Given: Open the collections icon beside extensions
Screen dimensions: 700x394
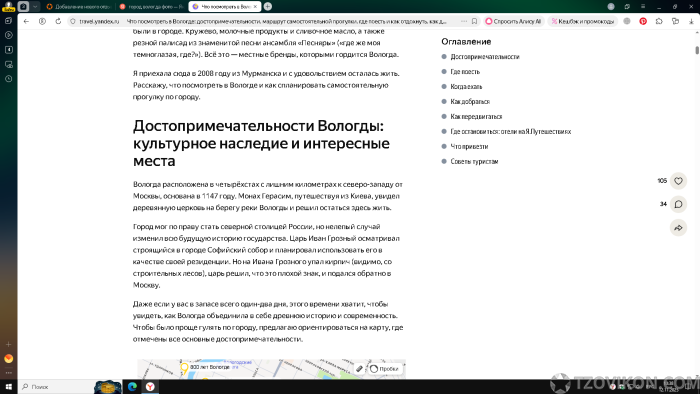Looking at the screenshot, I should click(675, 21).
